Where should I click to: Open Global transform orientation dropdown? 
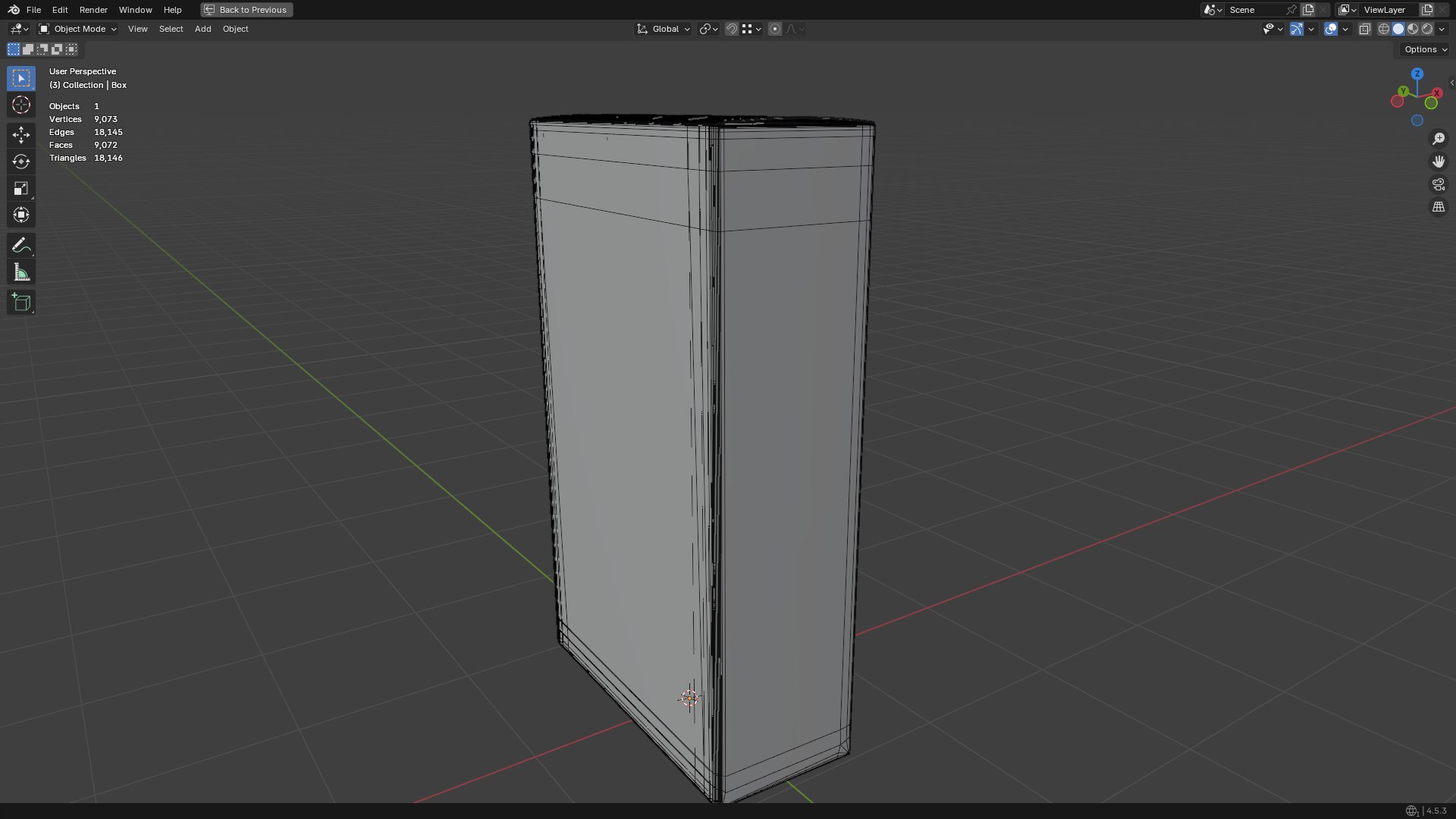point(664,29)
